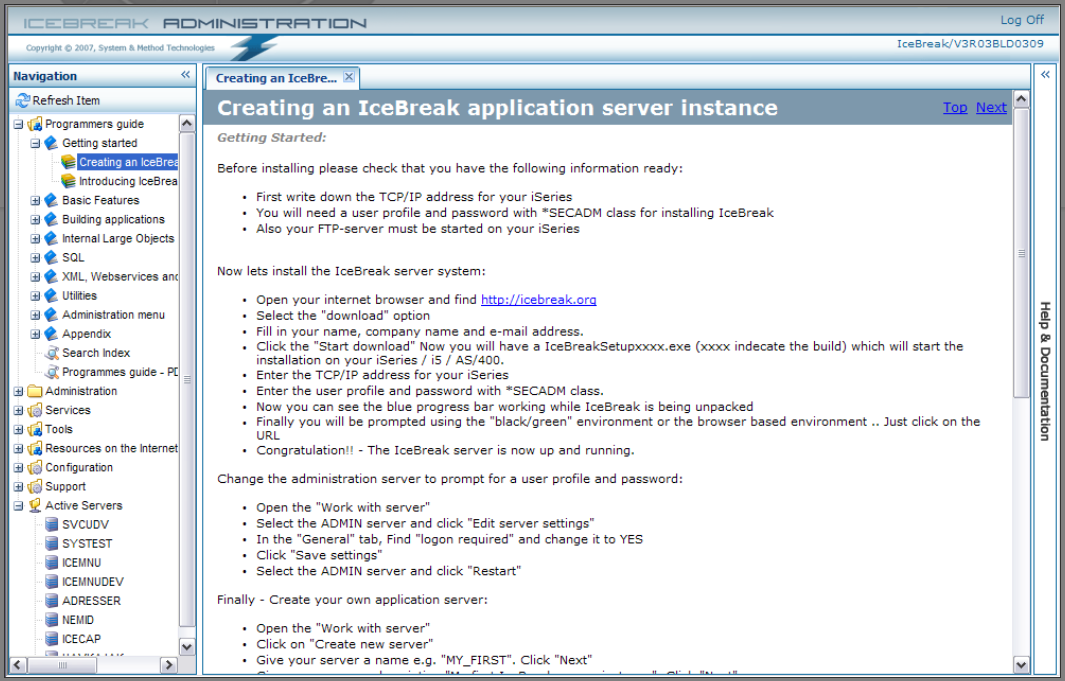Collapse the Navigation panel
Screen dimensions: 1065x681
pyautogui.click(x=185, y=75)
